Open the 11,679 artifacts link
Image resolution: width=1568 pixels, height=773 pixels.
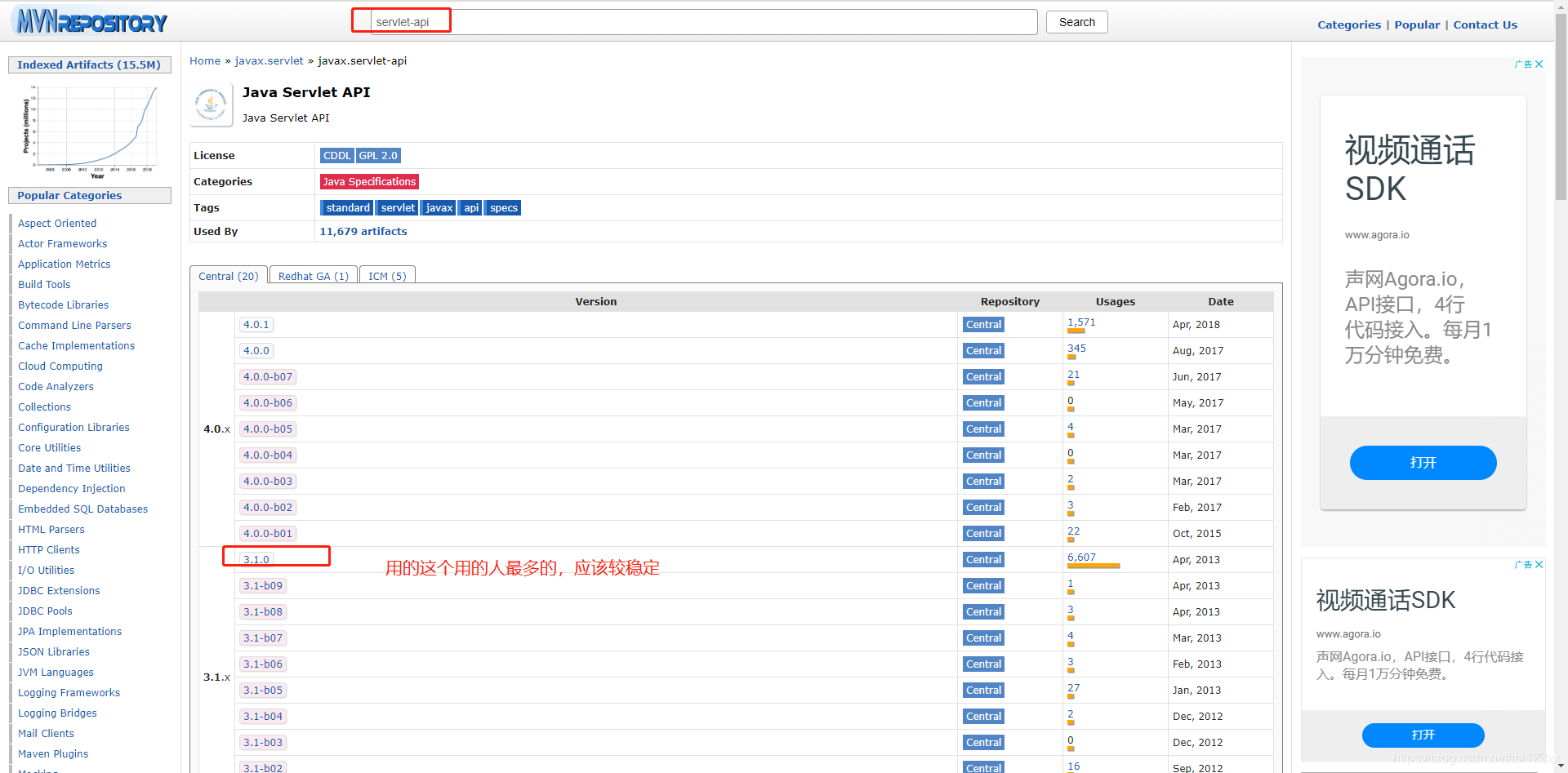pyautogui.click(x=363, y=232)
